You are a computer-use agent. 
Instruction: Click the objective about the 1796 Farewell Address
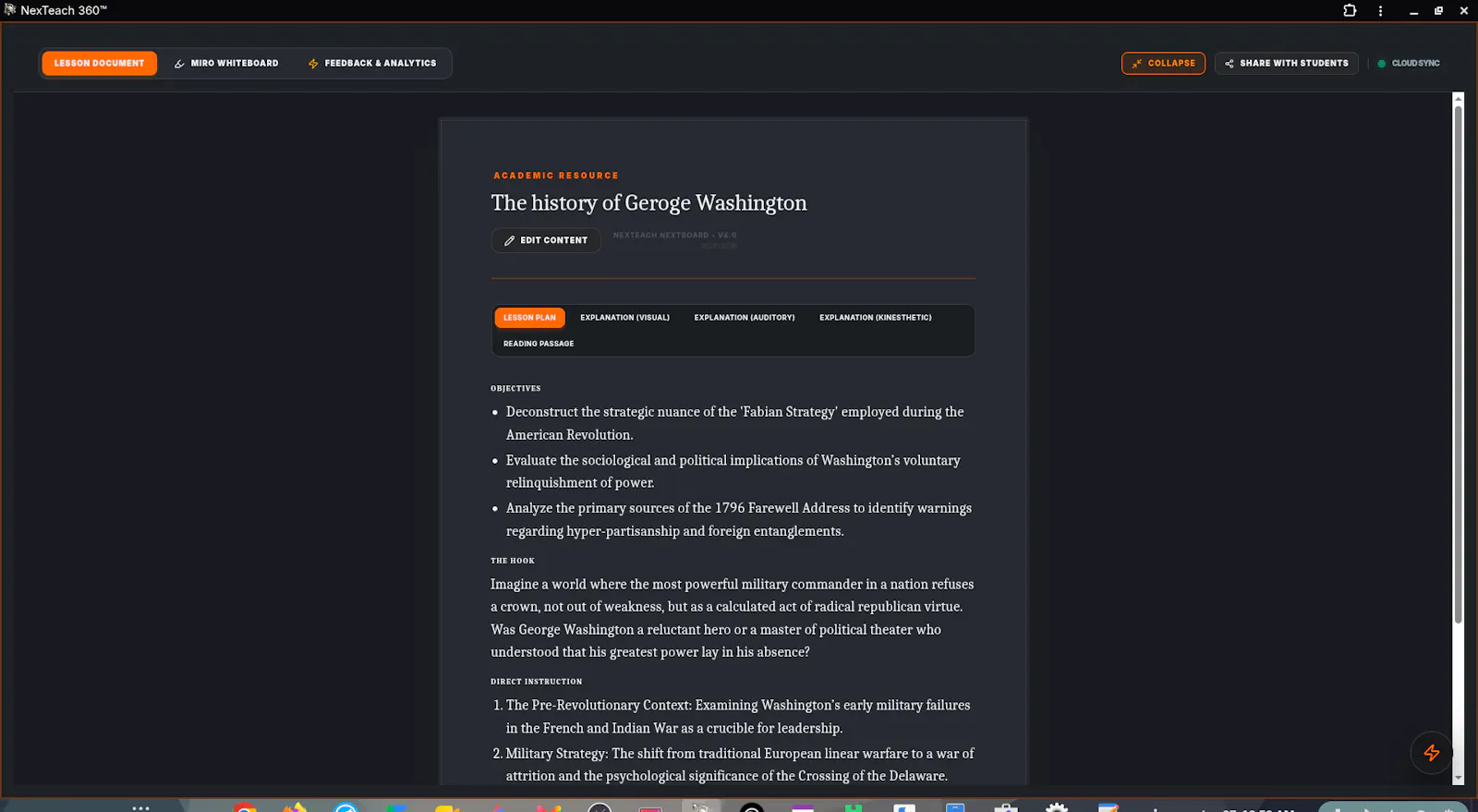tap(738, 519)
